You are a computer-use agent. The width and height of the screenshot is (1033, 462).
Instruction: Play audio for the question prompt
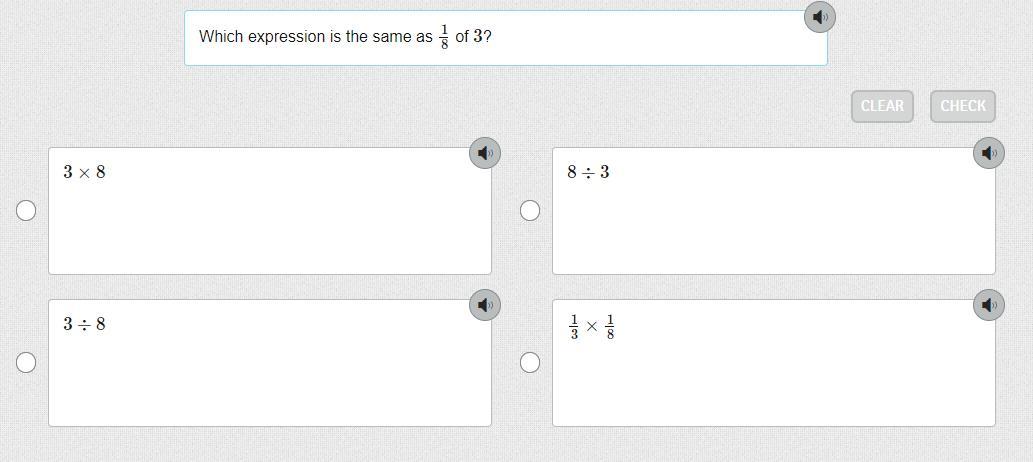tap(820, 17)
